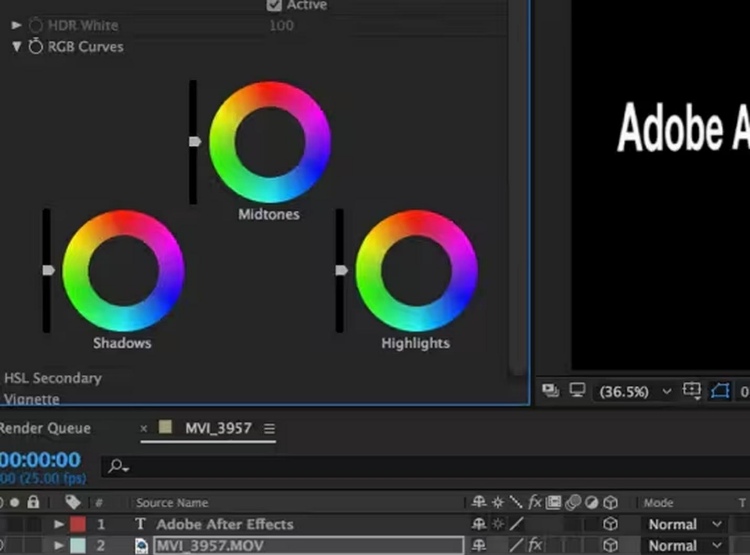Click the monitor icon in viewer footer
This screenshot has width=750, height=555.
point(575,392)
